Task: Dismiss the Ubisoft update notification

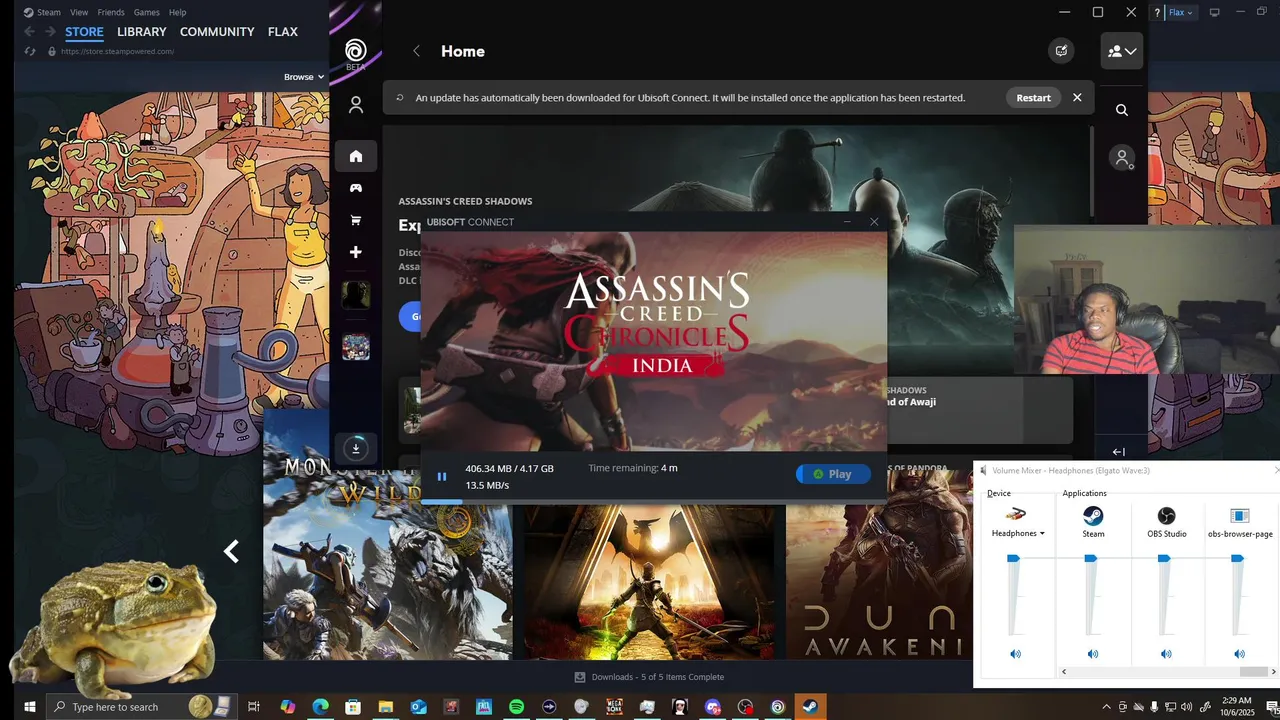Action: click(1077, 98)
